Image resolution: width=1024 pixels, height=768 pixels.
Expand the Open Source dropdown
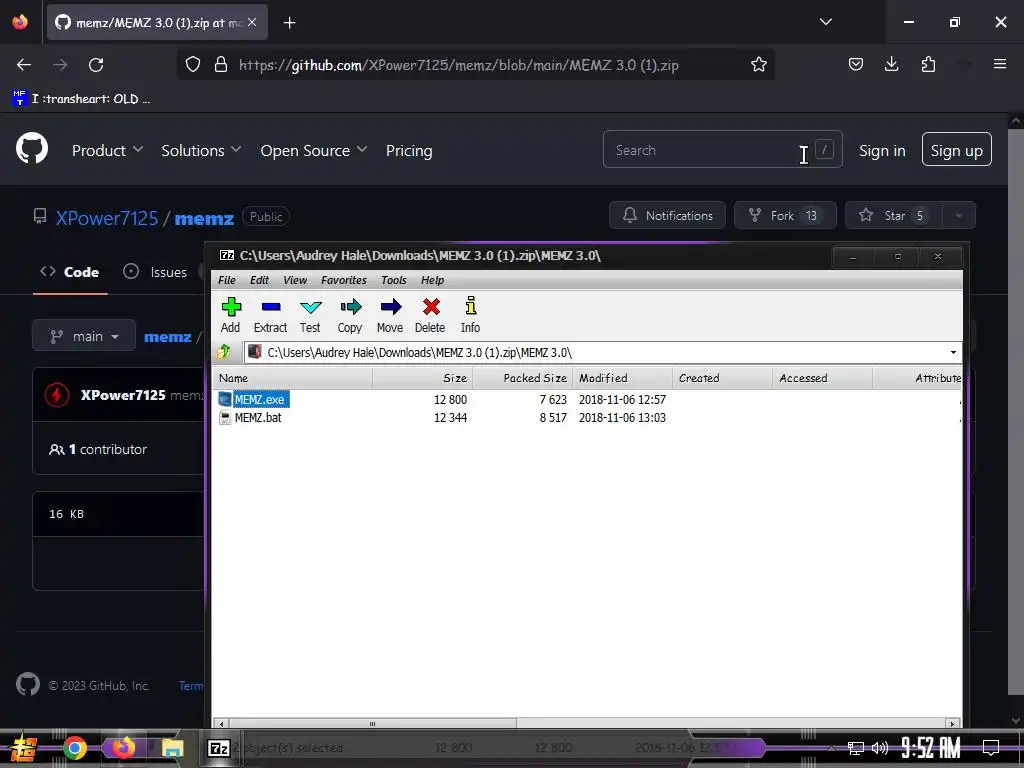coord(313,151)
